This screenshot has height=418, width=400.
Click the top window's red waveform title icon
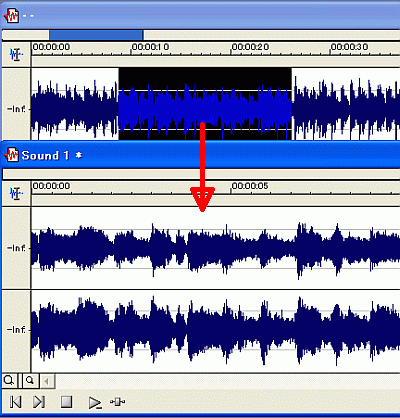pos(11,15)
